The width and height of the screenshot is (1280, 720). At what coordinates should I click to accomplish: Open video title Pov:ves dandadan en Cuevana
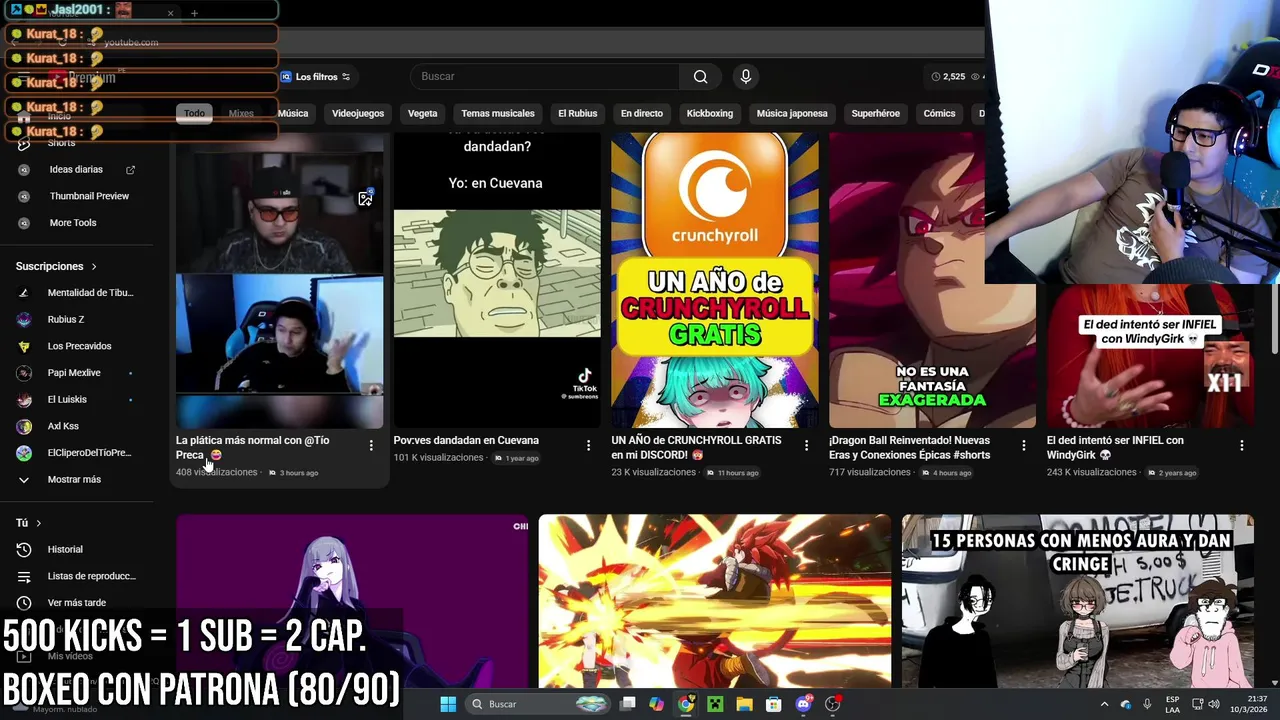tap(466, 440)
